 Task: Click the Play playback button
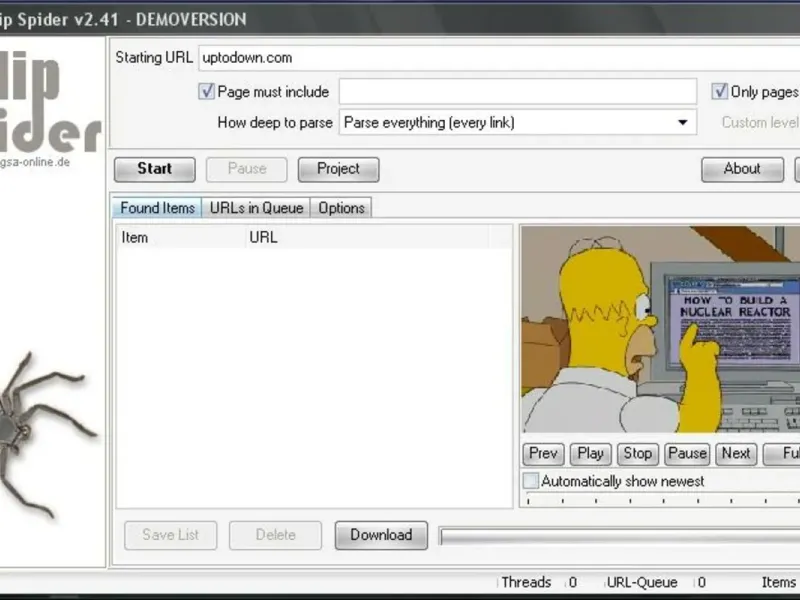590,454
